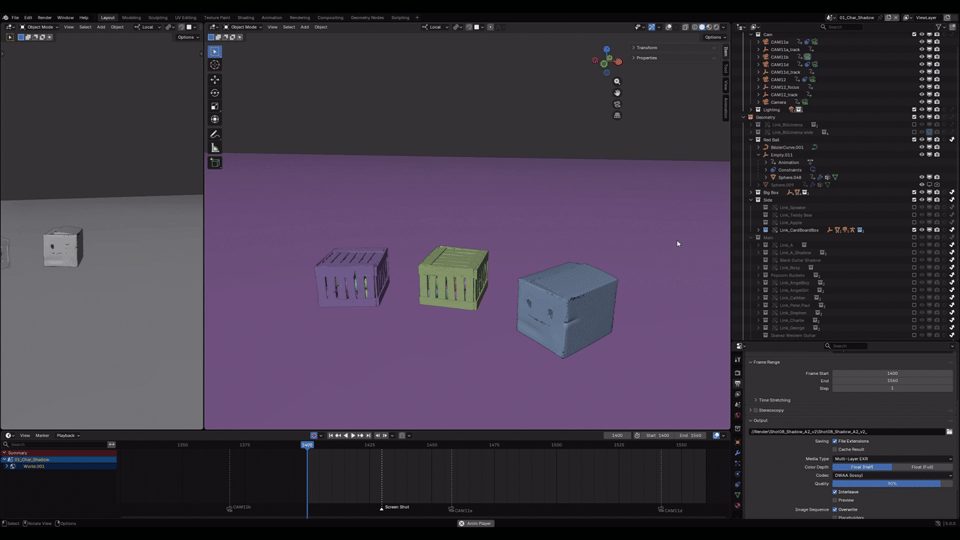Switch to the Shading workspace tab
The height and width of the screenshot is (540, 960).
point(246,18)
